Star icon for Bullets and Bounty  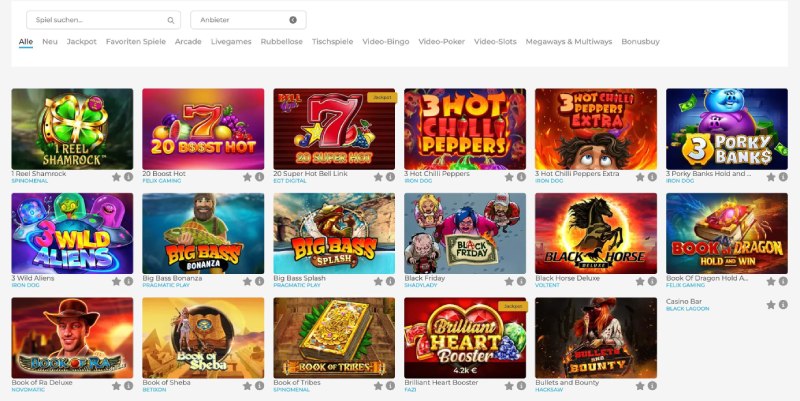640,386
